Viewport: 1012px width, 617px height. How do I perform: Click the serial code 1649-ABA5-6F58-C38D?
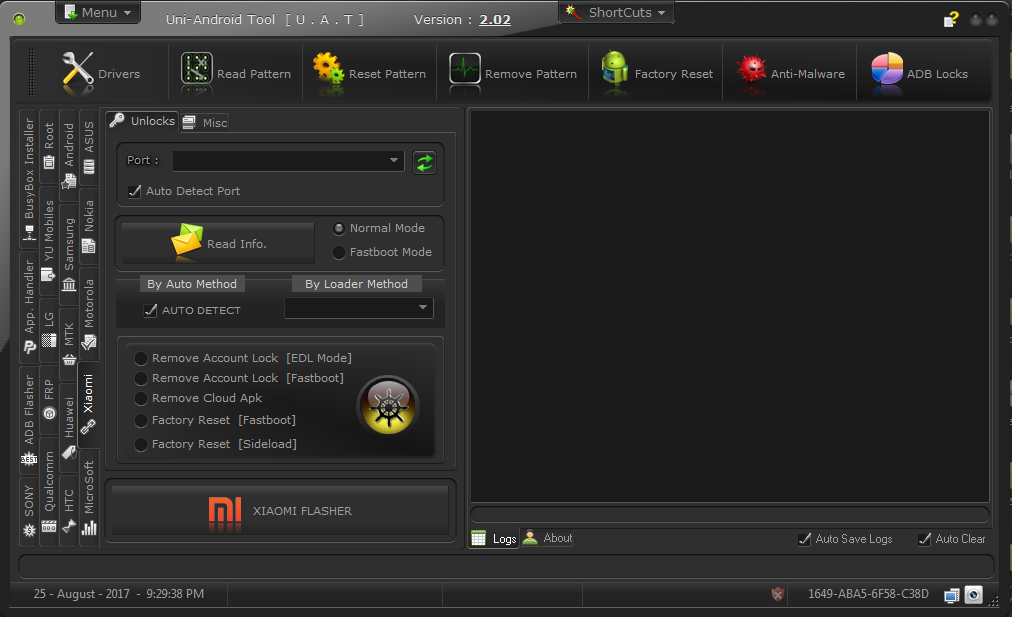coord(868,594)
